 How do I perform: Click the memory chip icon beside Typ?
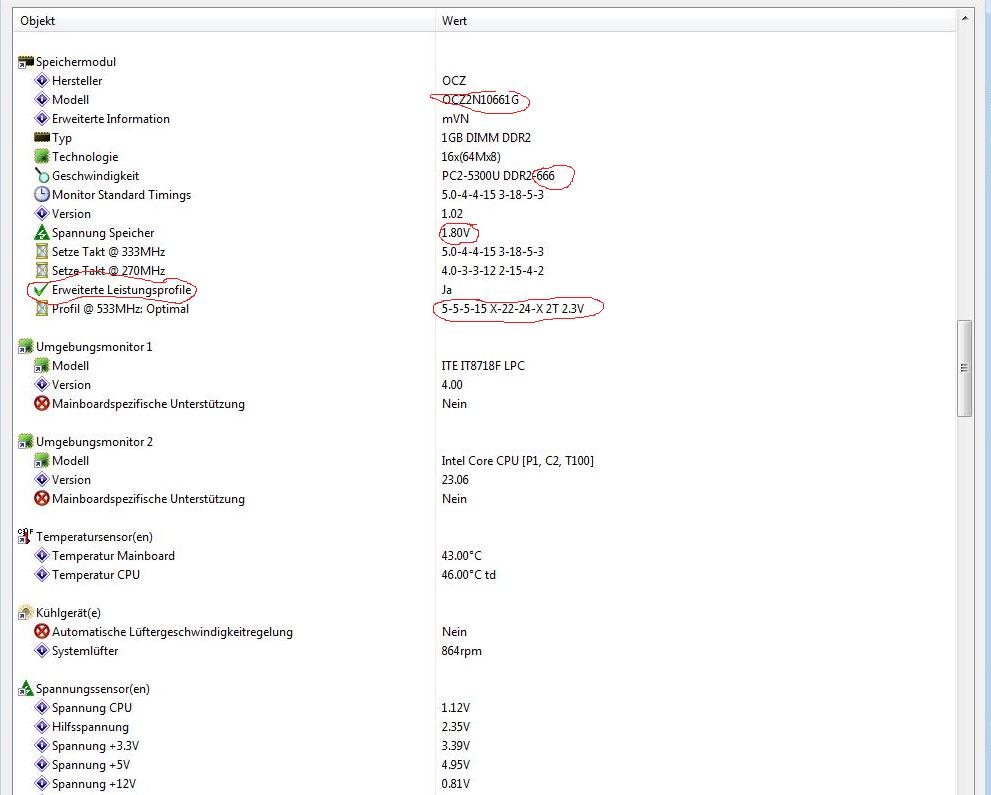tap(42, 137)
